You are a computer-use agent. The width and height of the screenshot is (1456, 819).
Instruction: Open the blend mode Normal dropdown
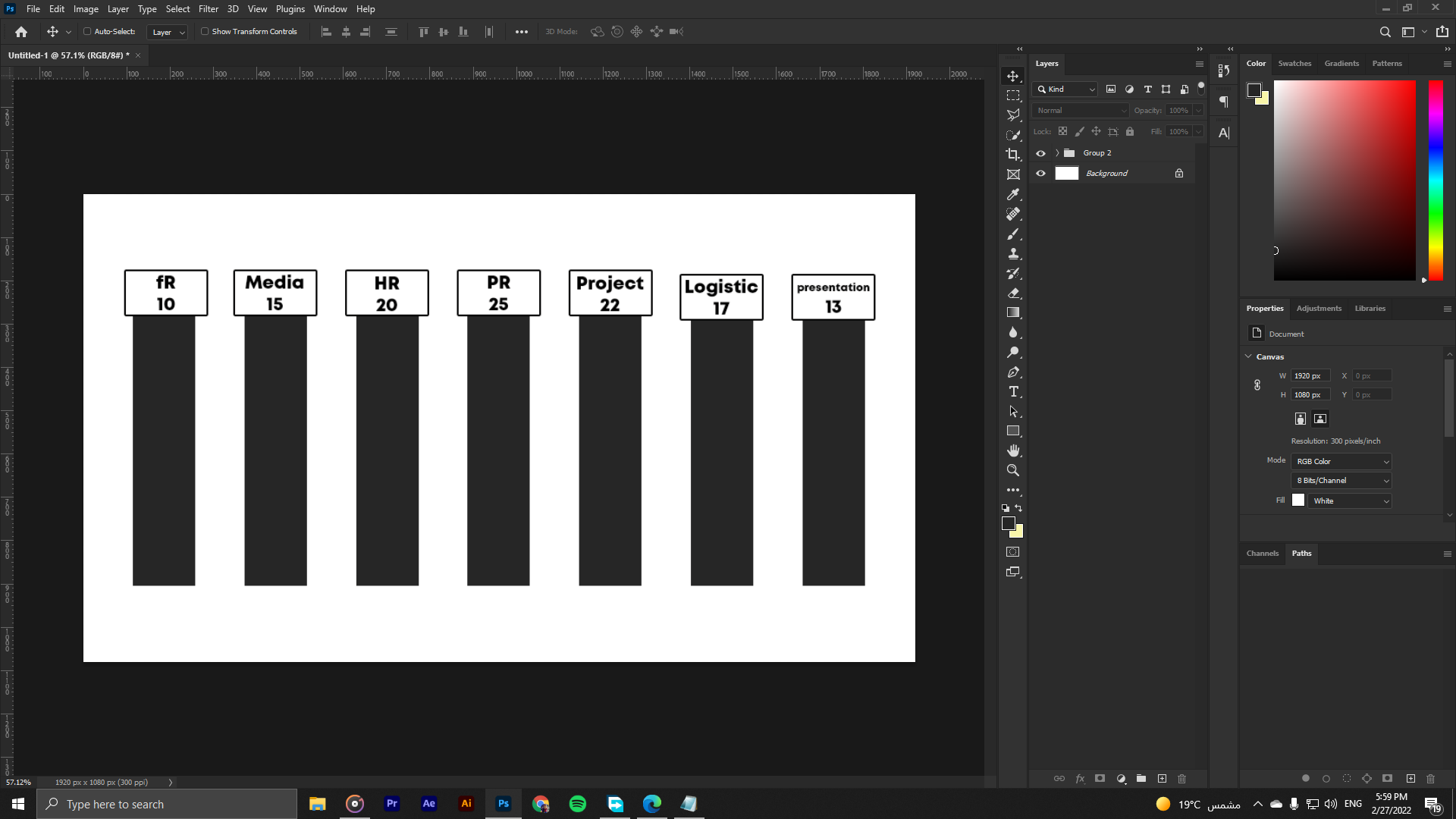1081,111
